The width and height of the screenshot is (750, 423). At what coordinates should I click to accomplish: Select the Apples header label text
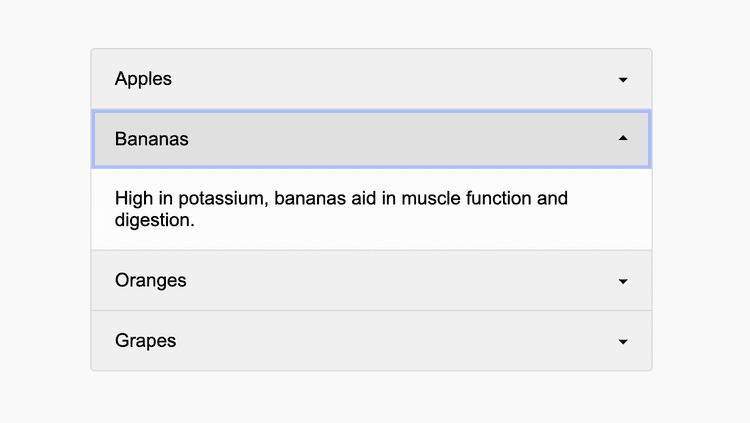click(143, 79)
